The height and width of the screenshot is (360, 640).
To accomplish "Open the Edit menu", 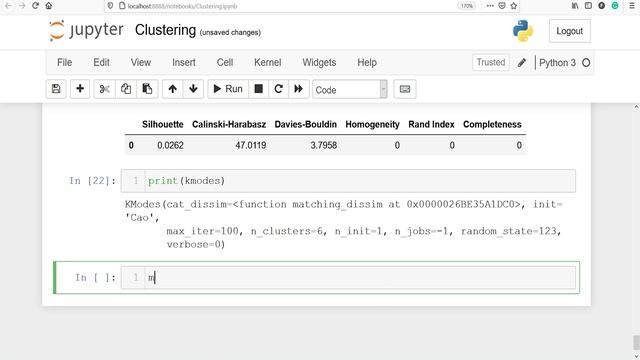I will point(101,62).
